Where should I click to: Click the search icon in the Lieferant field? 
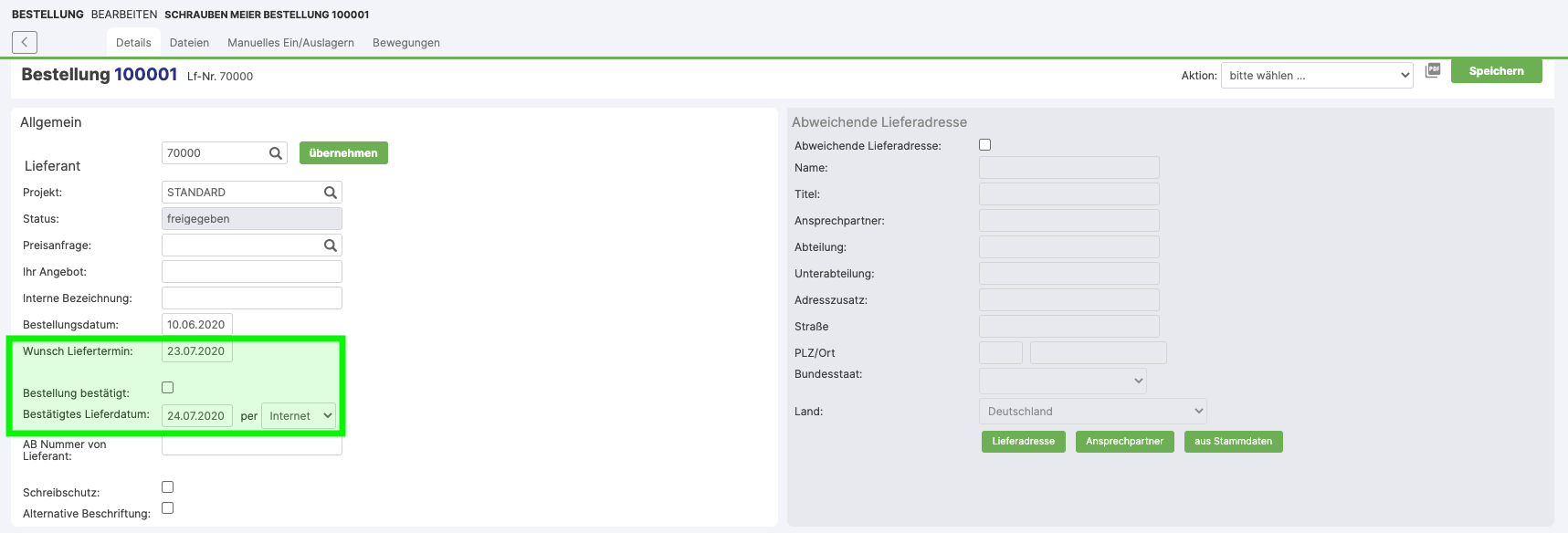tap(275, 153)
